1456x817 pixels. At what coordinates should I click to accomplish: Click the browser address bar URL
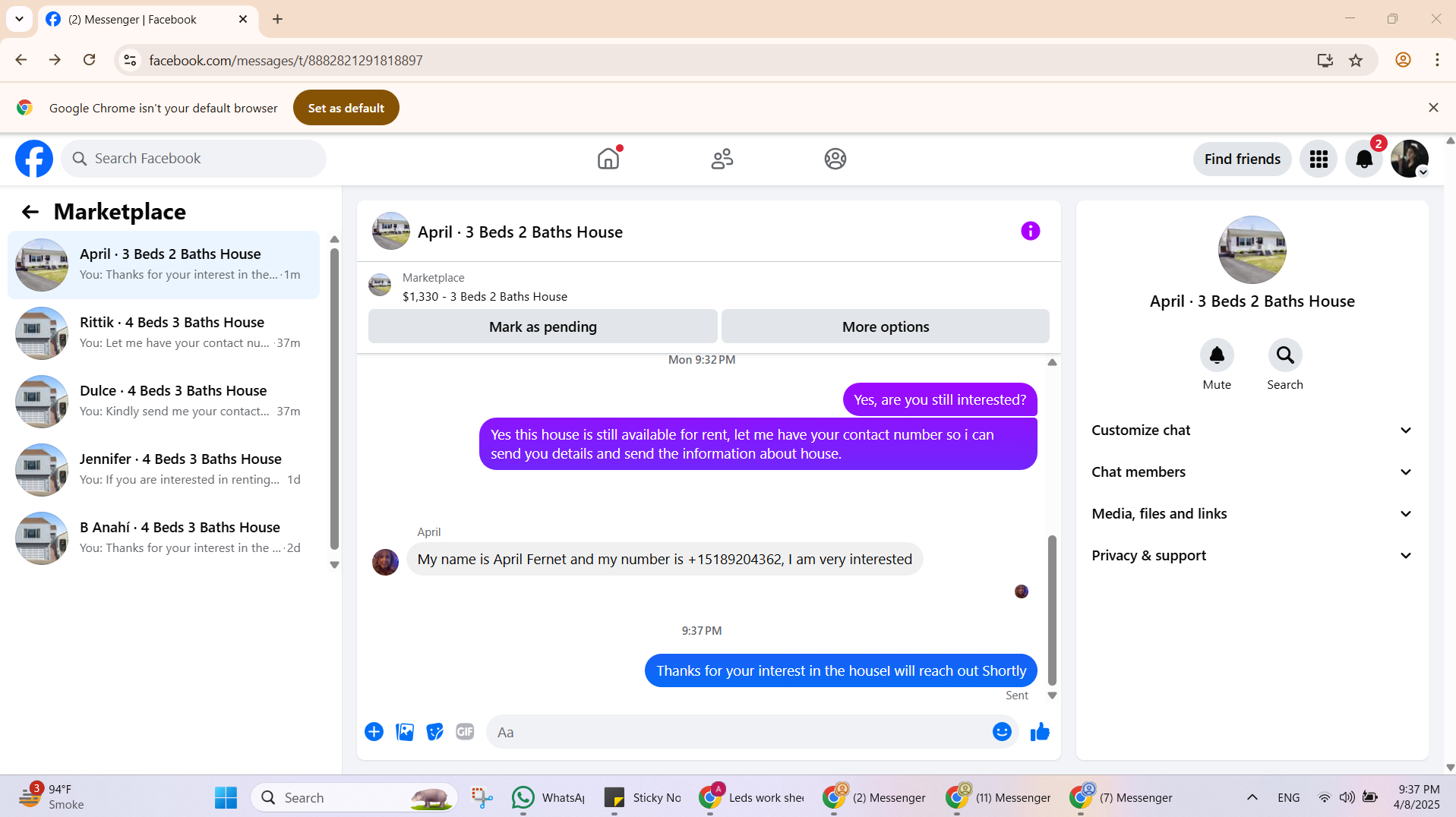click(286, 60)
